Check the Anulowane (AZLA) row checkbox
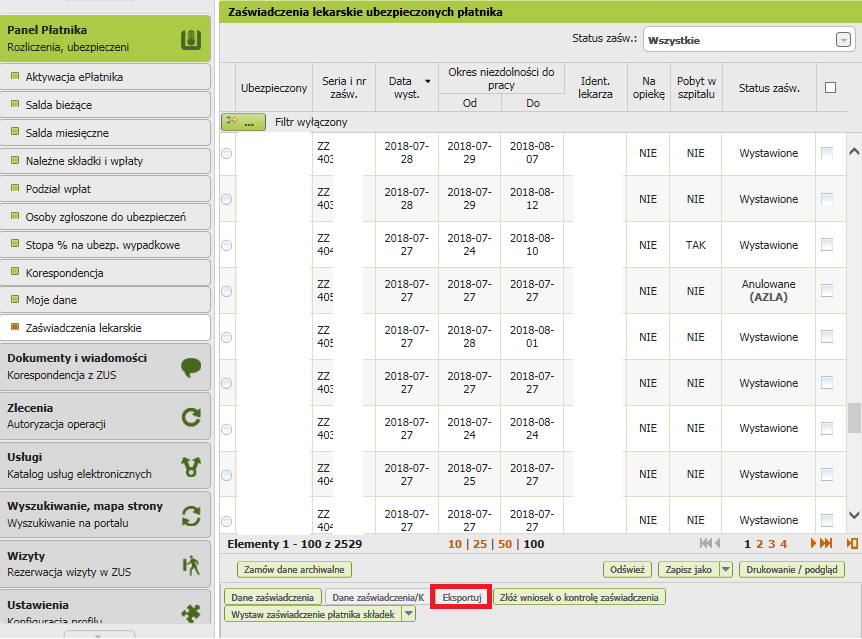Screen dimensions: 862x639 point(826,291)
